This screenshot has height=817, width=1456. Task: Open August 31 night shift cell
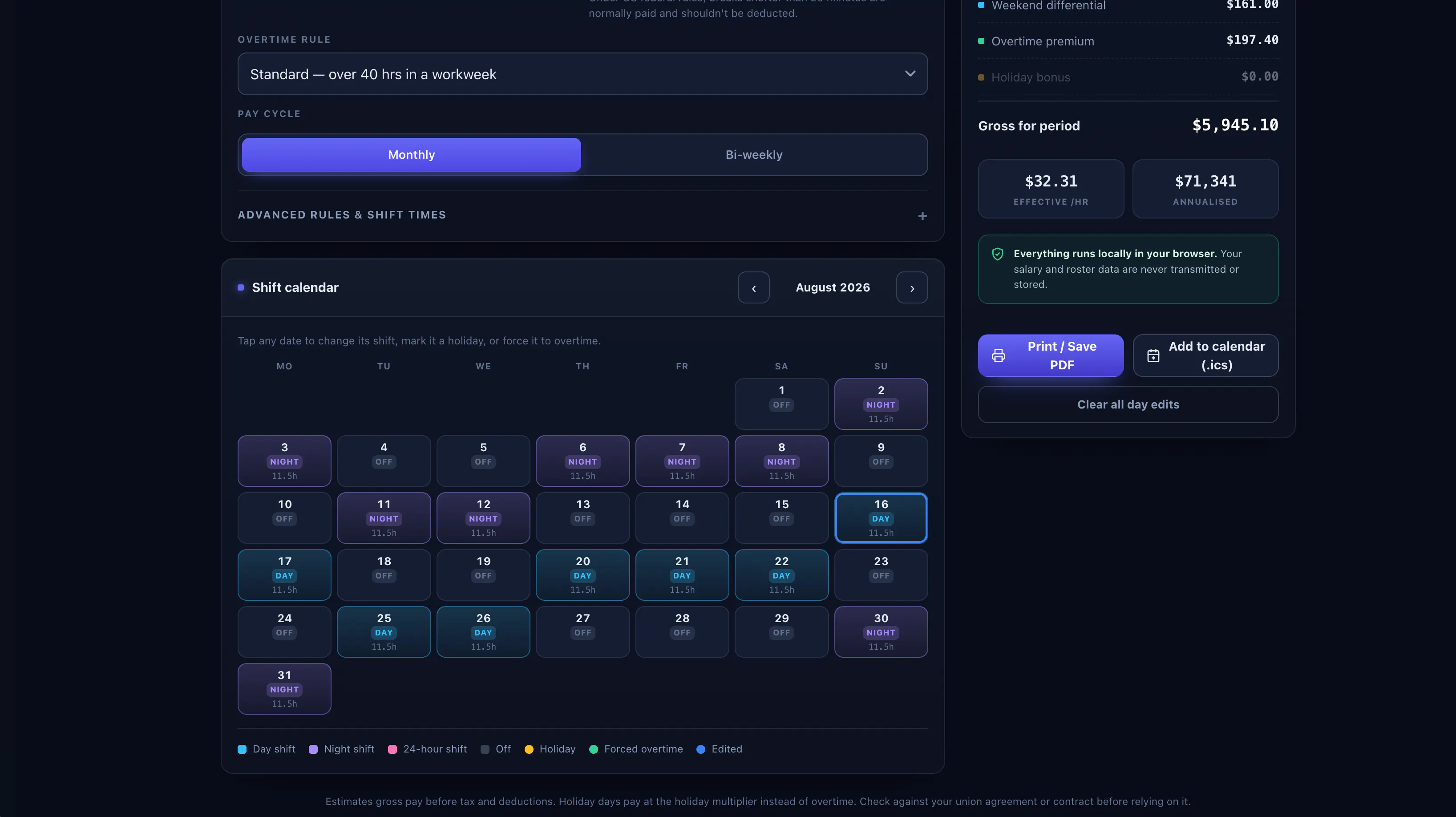point(284,689)
